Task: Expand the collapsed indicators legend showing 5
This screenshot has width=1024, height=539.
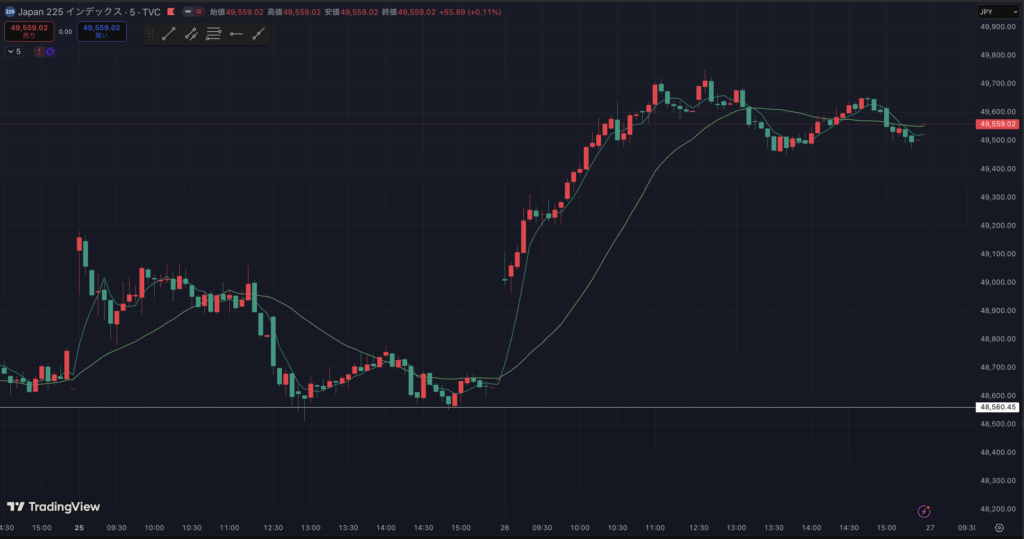Action: tap(14, 51)
